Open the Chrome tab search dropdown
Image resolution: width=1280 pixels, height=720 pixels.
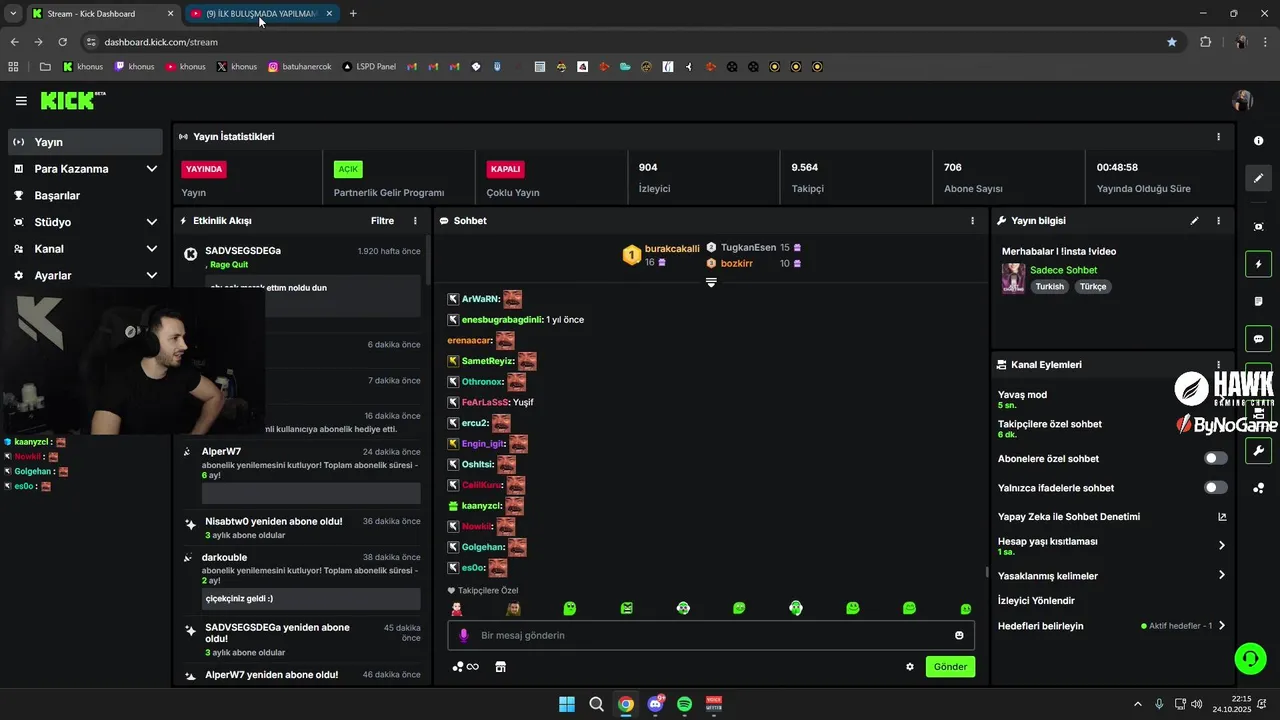pyautogui.click(x=12, y=13)
